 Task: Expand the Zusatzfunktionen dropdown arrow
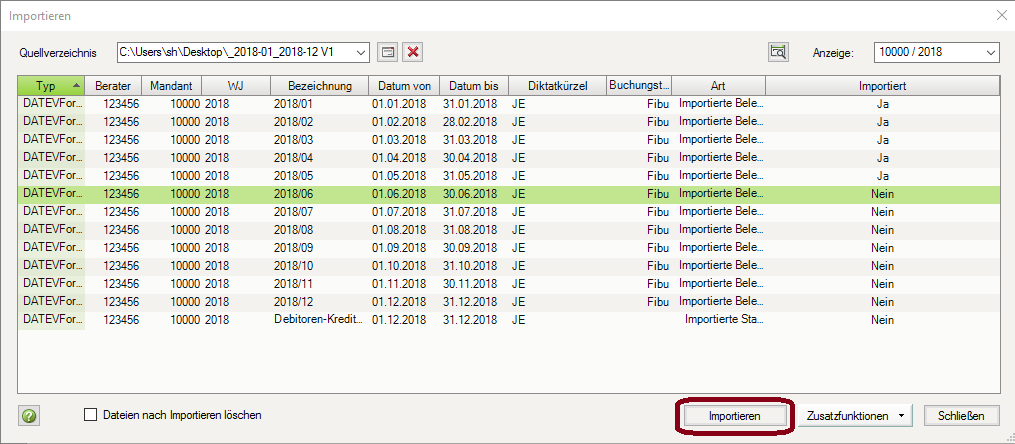pos(902,416)
